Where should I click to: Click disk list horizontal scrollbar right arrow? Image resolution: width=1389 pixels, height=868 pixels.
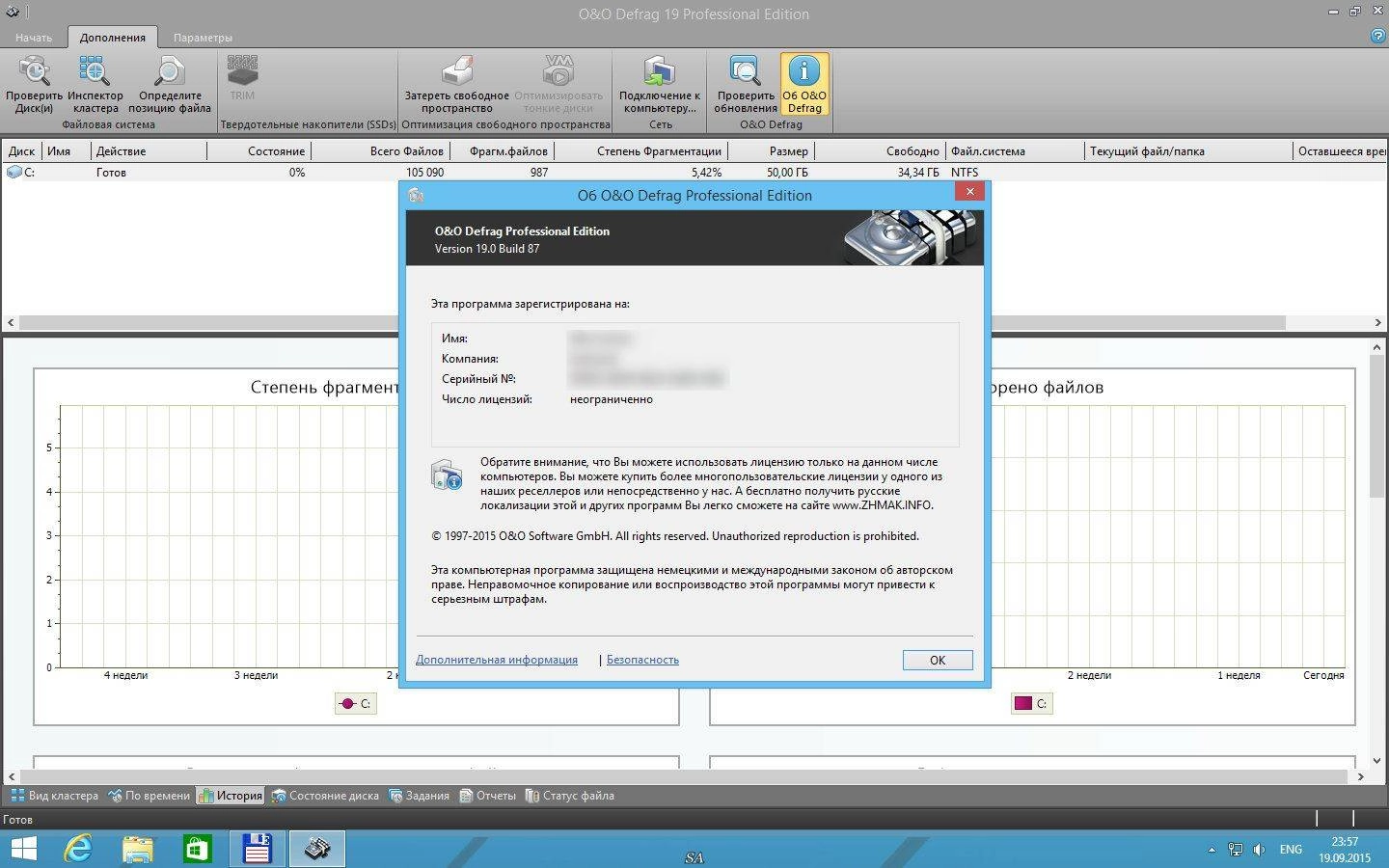pos(1379,323)
